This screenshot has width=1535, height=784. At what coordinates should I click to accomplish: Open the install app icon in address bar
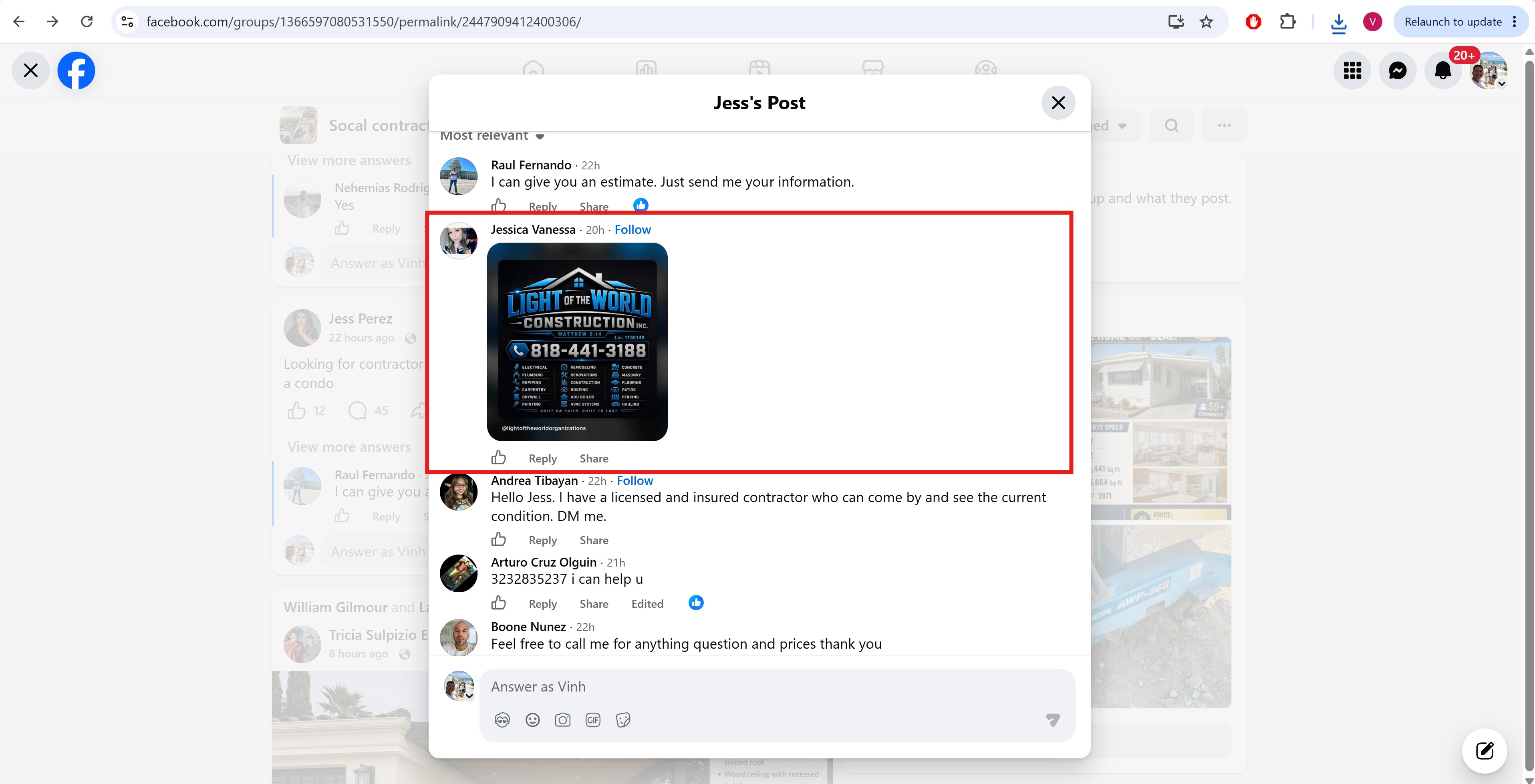point(1176,22)
